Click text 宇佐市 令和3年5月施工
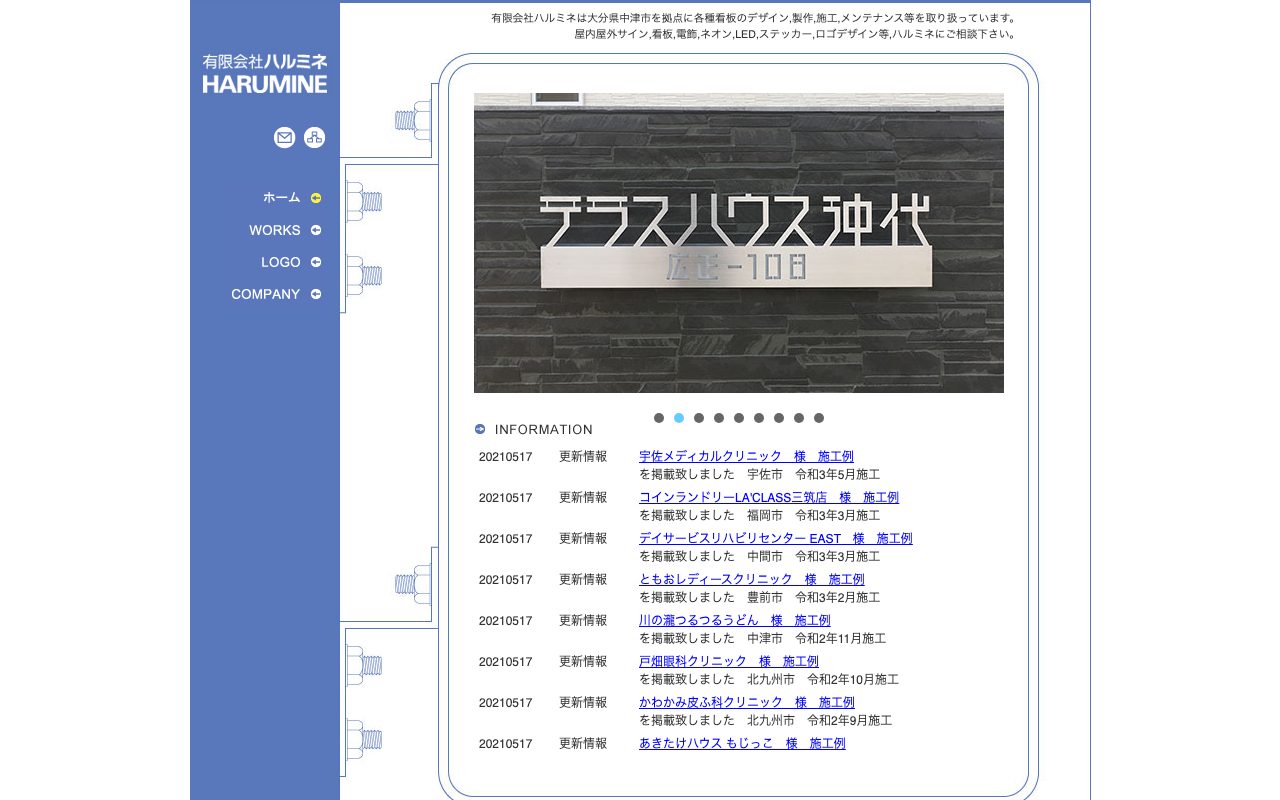This screenshot has width=1280, height=800. point(814,475)
